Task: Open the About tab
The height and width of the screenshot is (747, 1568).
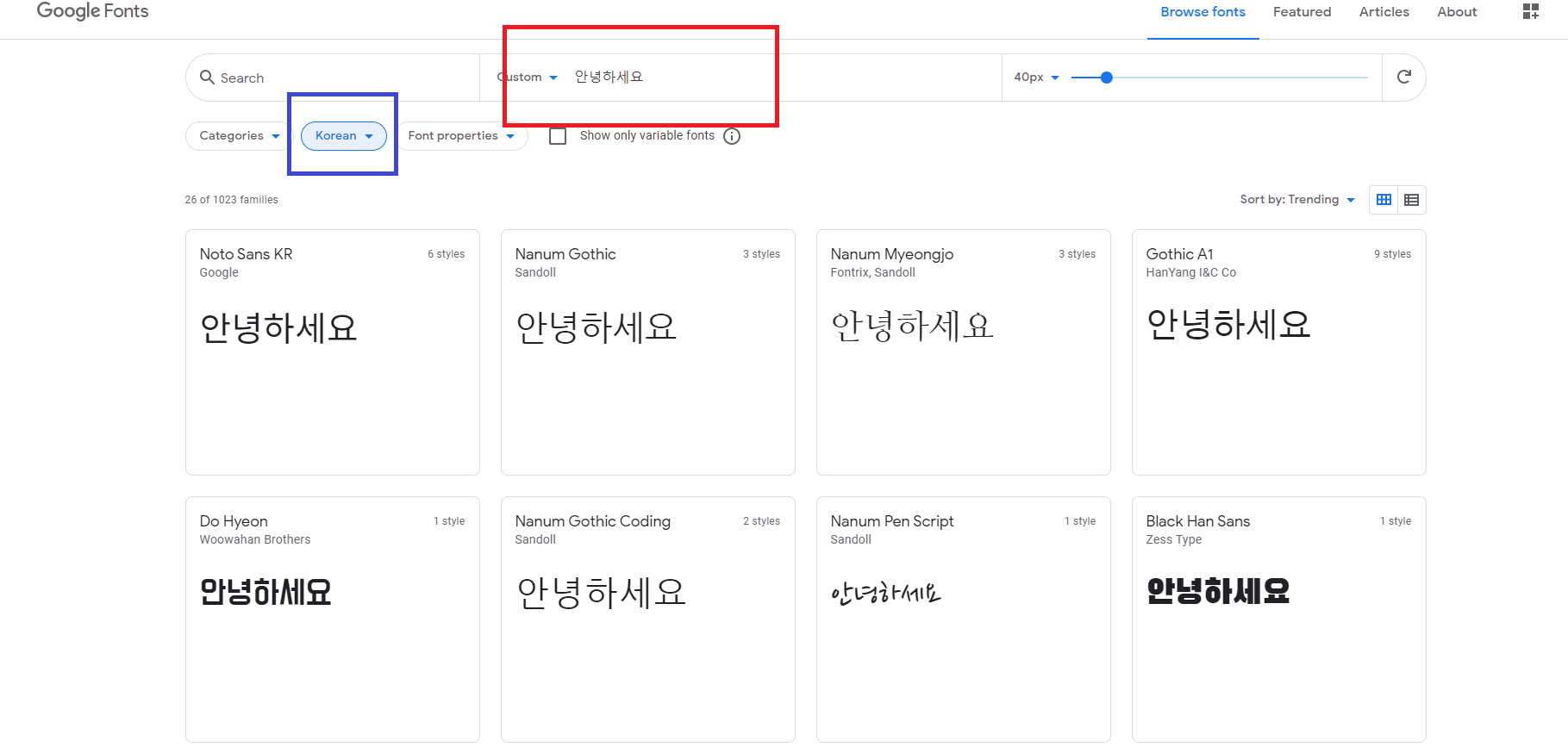Action: tap(1457, 12)
